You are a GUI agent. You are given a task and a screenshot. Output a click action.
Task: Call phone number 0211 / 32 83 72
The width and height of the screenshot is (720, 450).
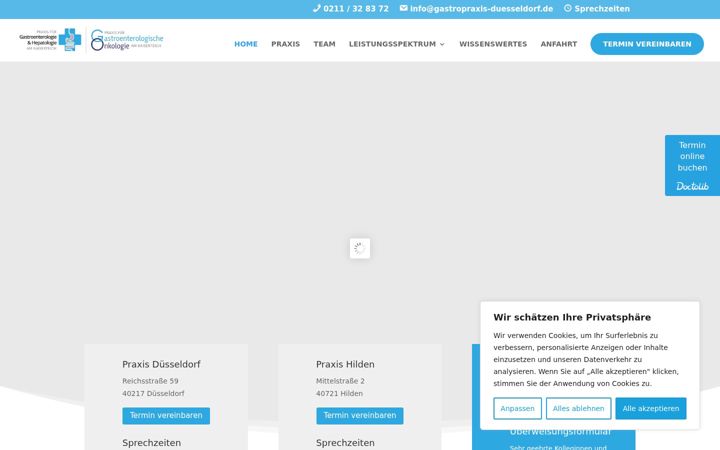[x=356, y=9]
